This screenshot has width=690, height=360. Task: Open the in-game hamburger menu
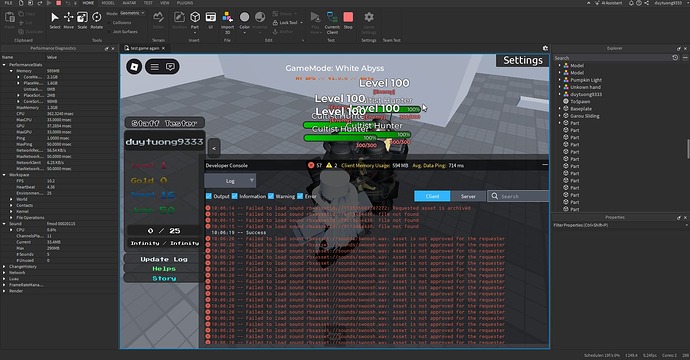[154, 67]
